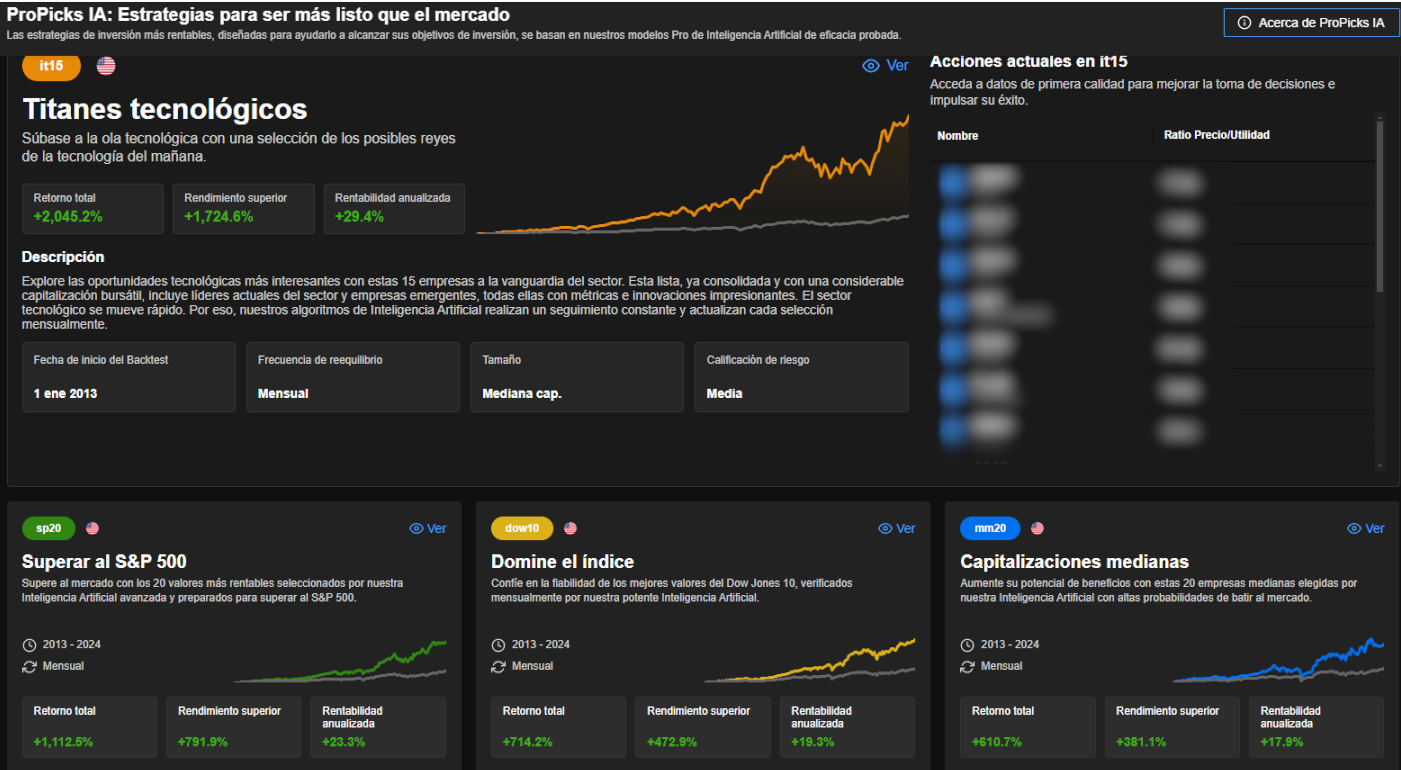Click the green sp20 performance chart

pyautogui.click(x=340, y=660)
